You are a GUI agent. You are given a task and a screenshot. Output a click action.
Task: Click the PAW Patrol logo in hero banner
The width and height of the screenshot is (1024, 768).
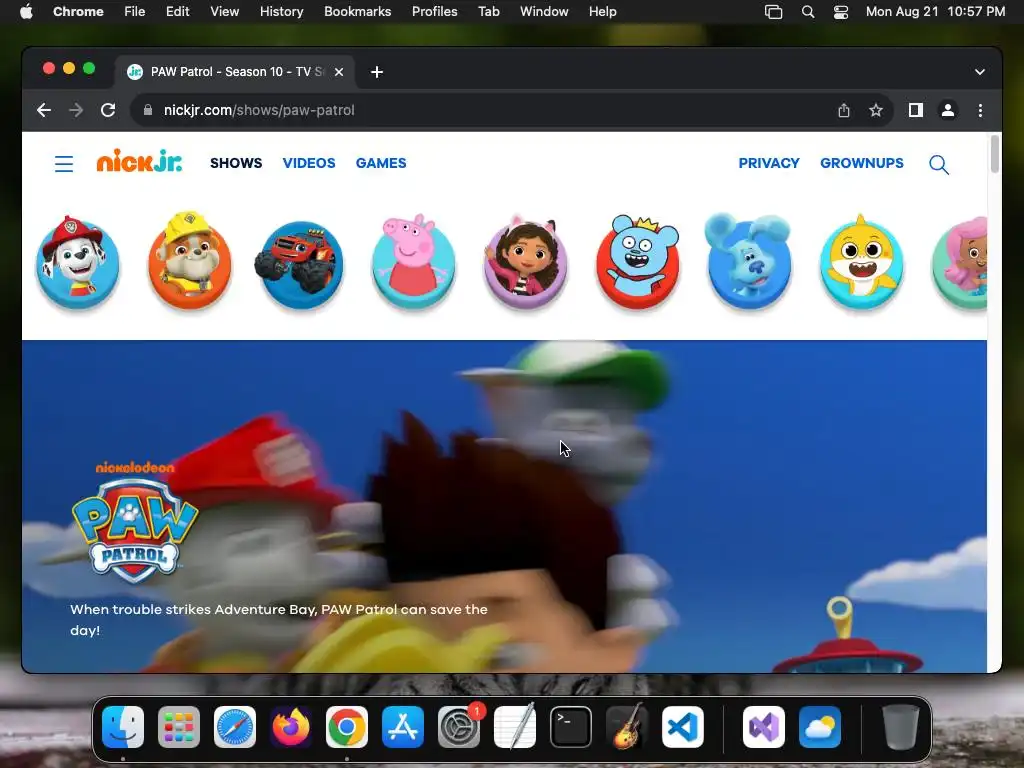(135, 522)
